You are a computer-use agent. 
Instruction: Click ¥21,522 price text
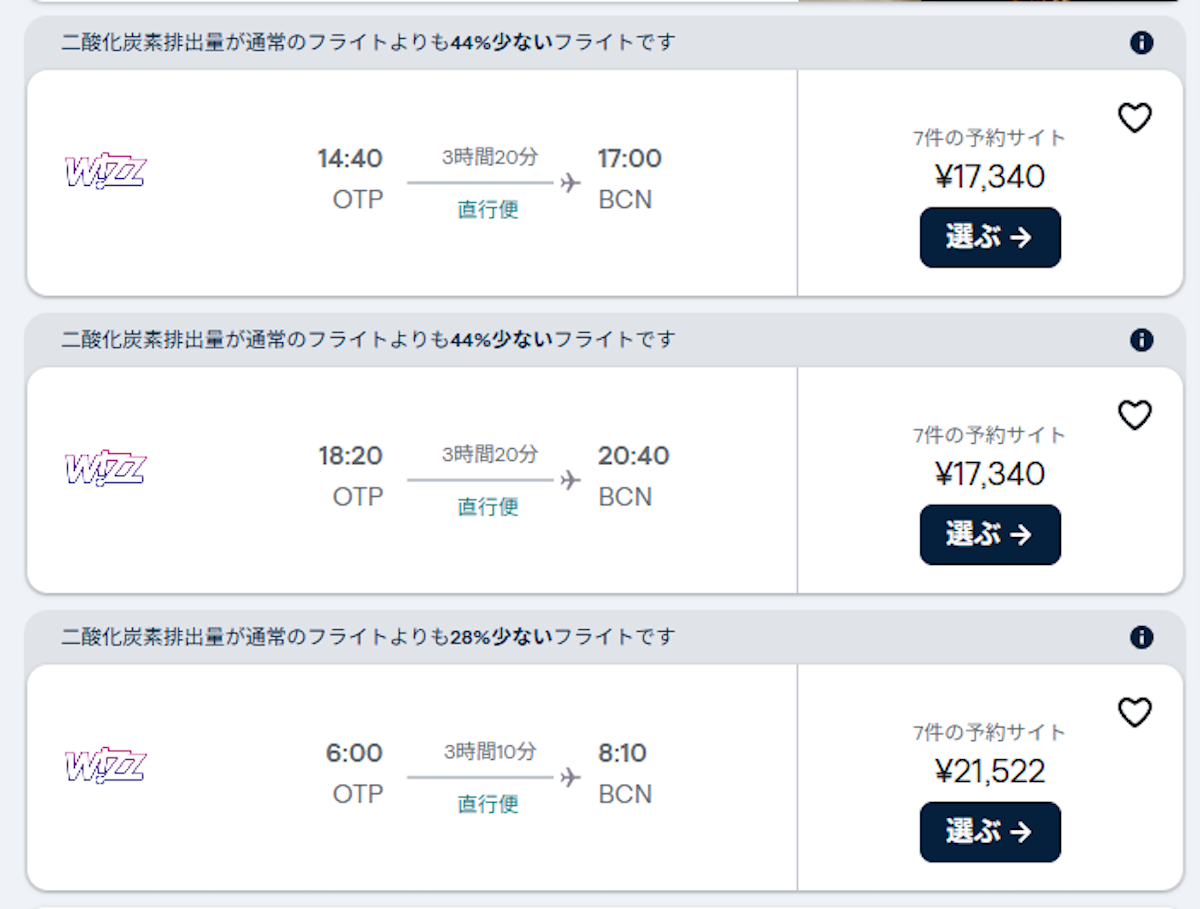[x=990, y=771]
